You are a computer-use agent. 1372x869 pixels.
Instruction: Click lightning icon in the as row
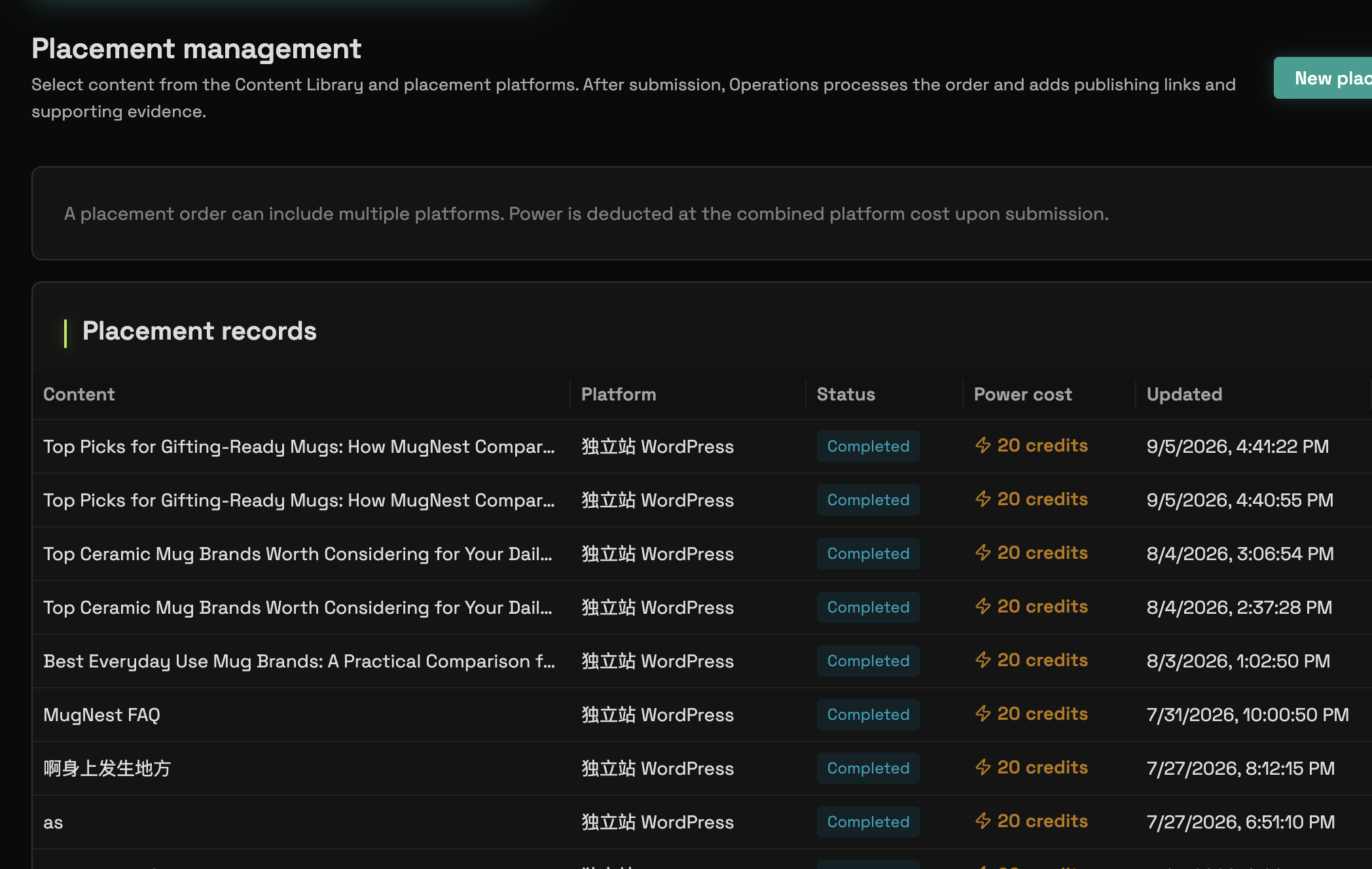(x=983, y=821)
